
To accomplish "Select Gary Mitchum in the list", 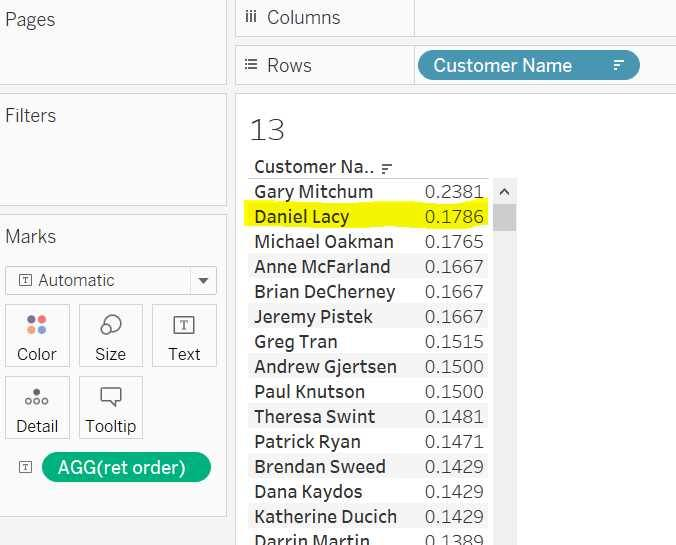I will (313, 192).
